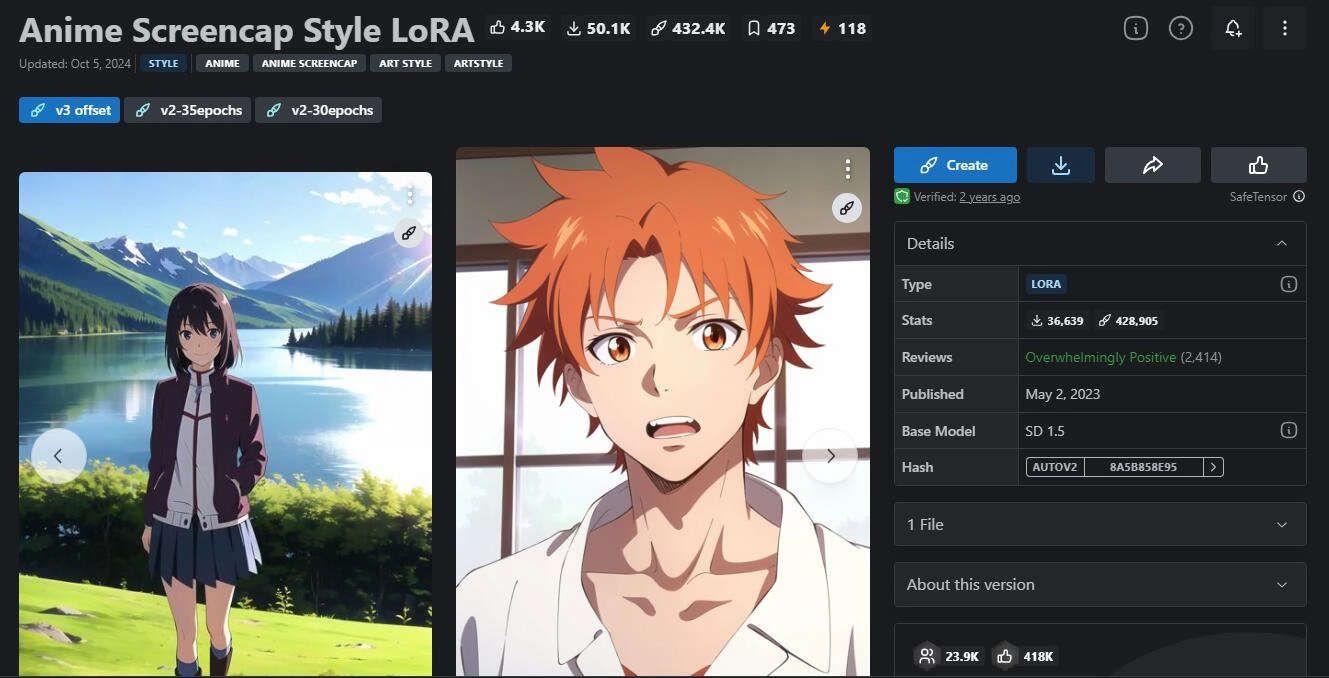The height and width of the screenshot is (678, 1329).
Task: Click hash arrow next to 8A5B858E95
Action: (x=1213, y=467)
